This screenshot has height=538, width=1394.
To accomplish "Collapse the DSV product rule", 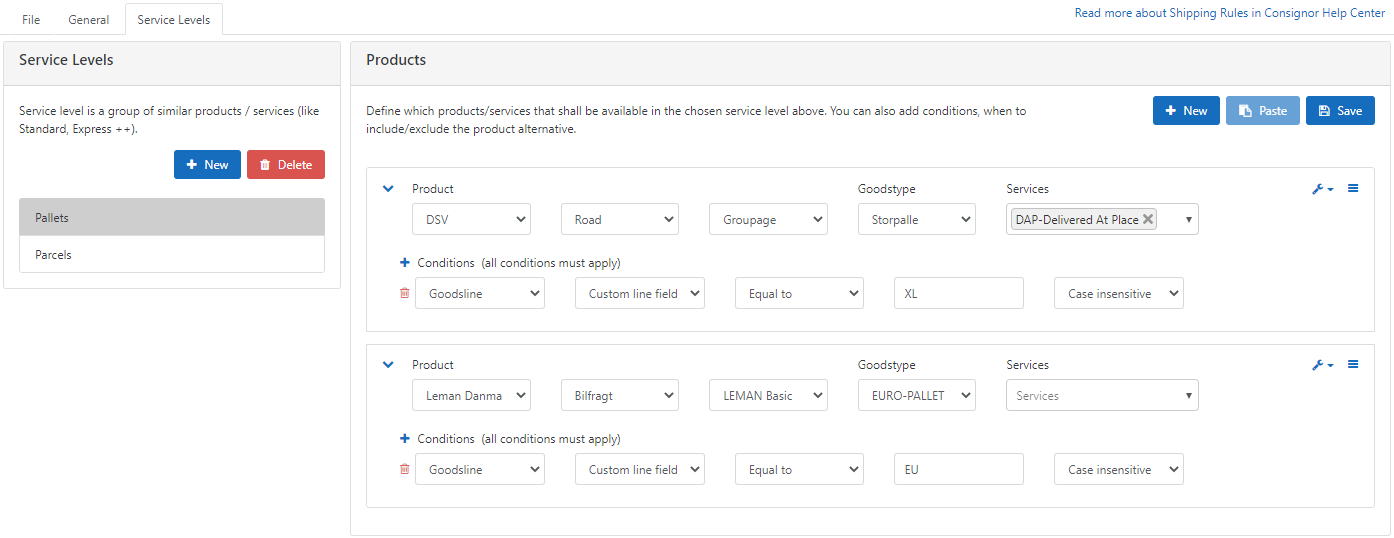I will [x=388, y=189].
